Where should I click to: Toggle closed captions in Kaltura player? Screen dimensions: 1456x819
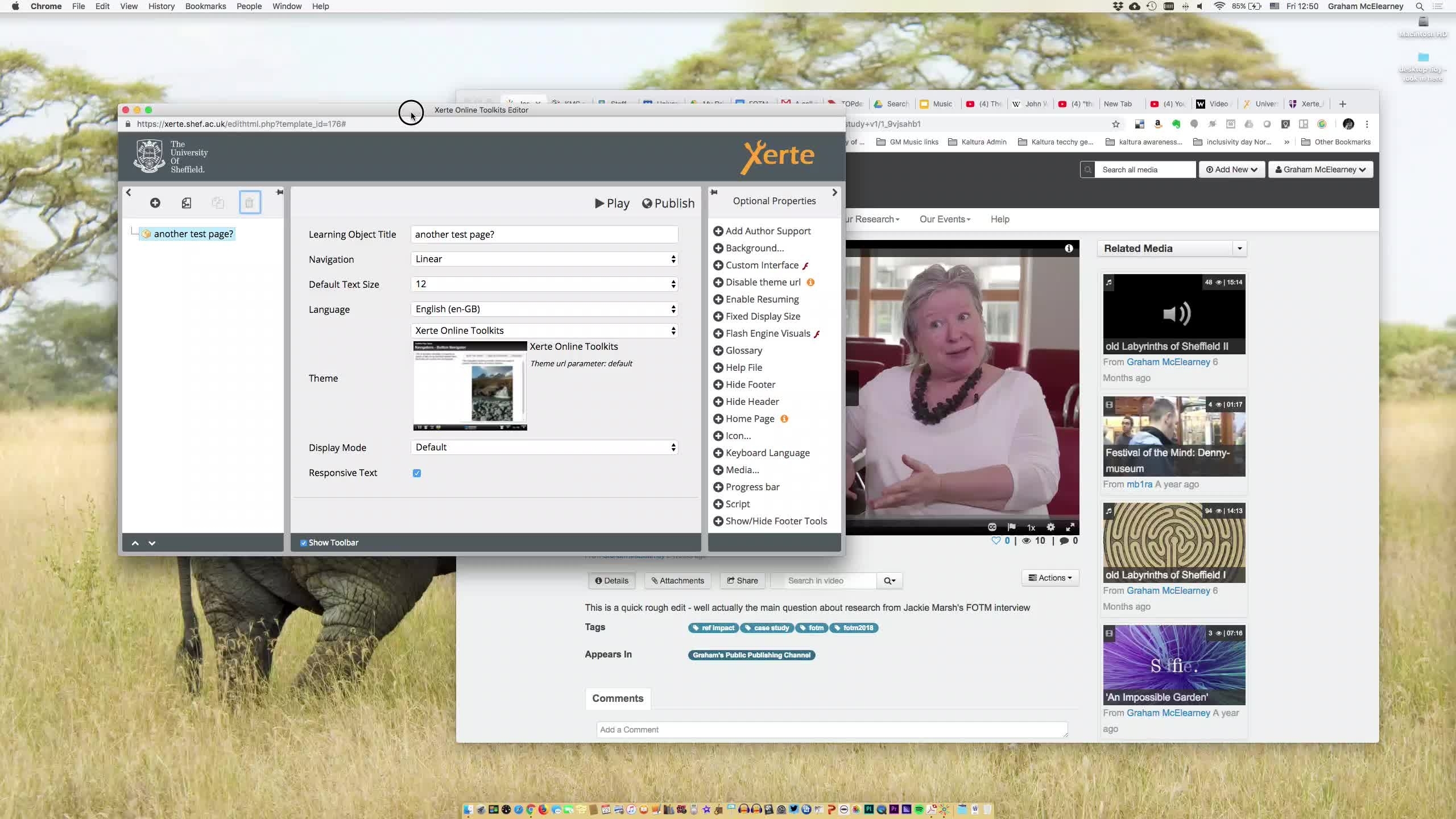(992, 527)
